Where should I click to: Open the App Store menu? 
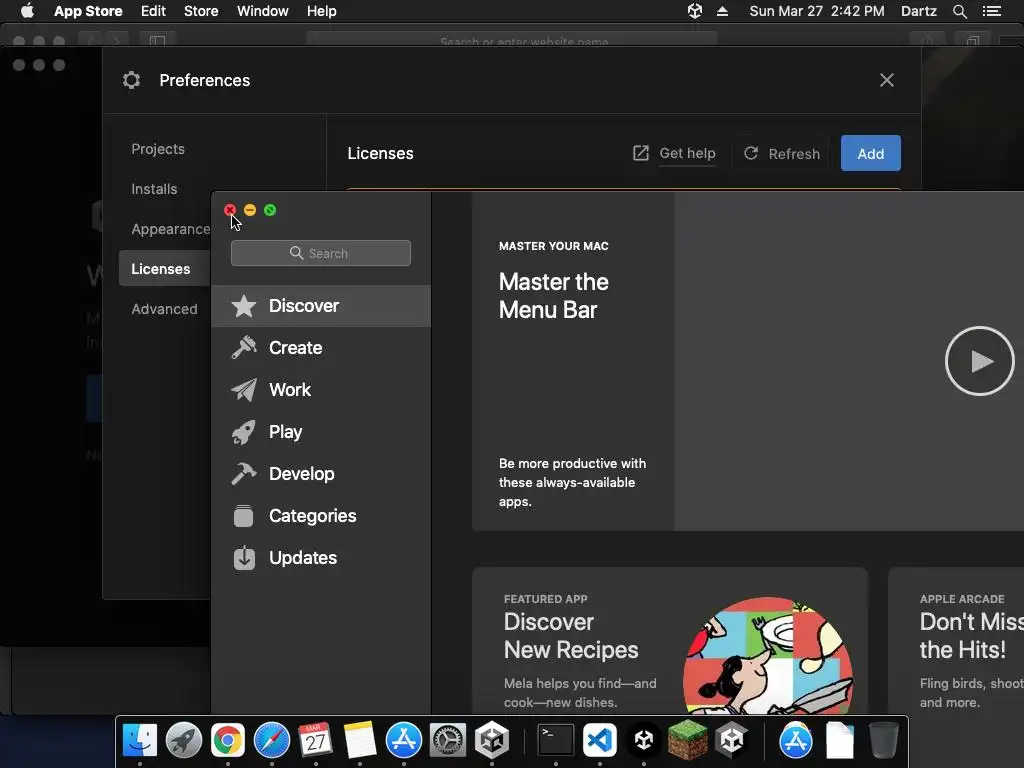click(88, 11)
